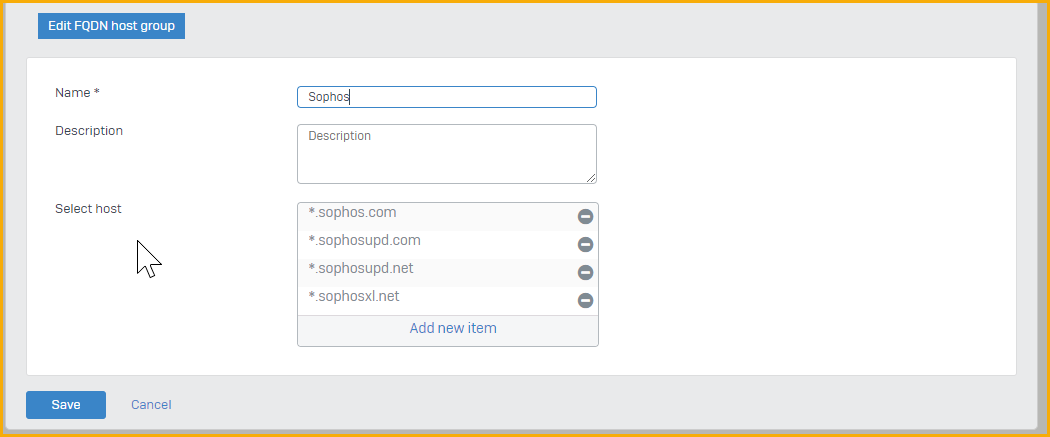Click the Name * field label

(x=77, y=93)
